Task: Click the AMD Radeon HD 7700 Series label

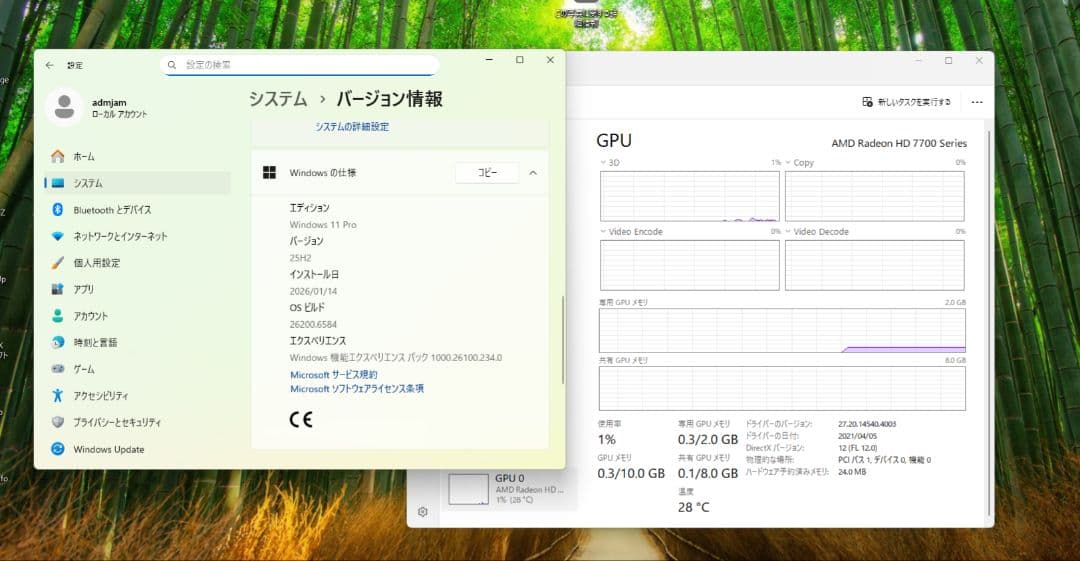Action: pos(899,143)
